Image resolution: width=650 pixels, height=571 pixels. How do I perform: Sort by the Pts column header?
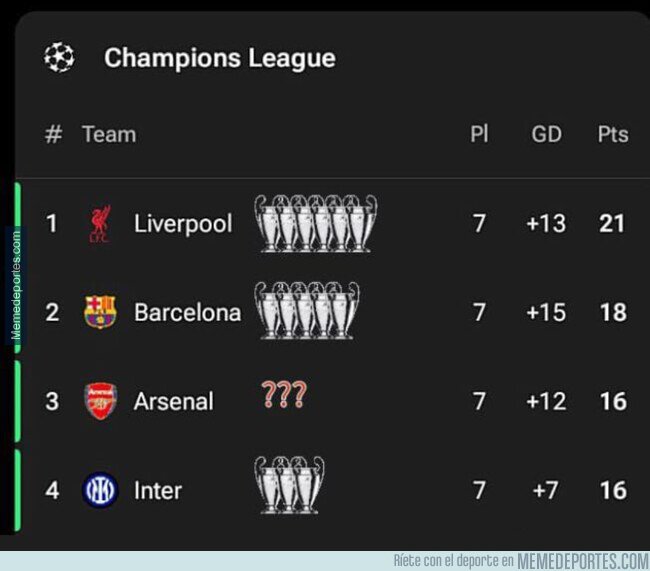pos(613,134)
